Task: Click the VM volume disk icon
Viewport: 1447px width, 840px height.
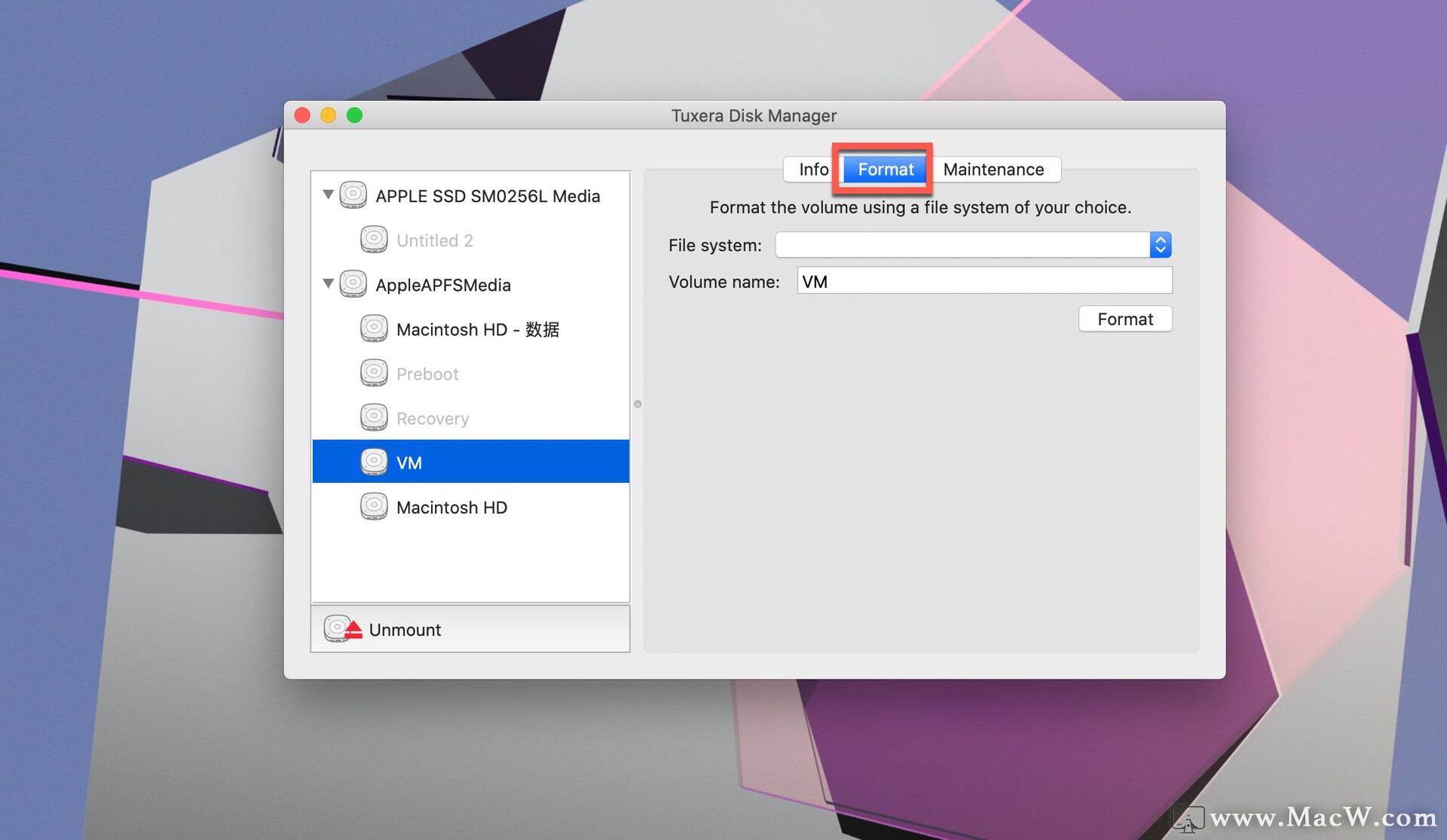Action: click(x=374, y=462)
